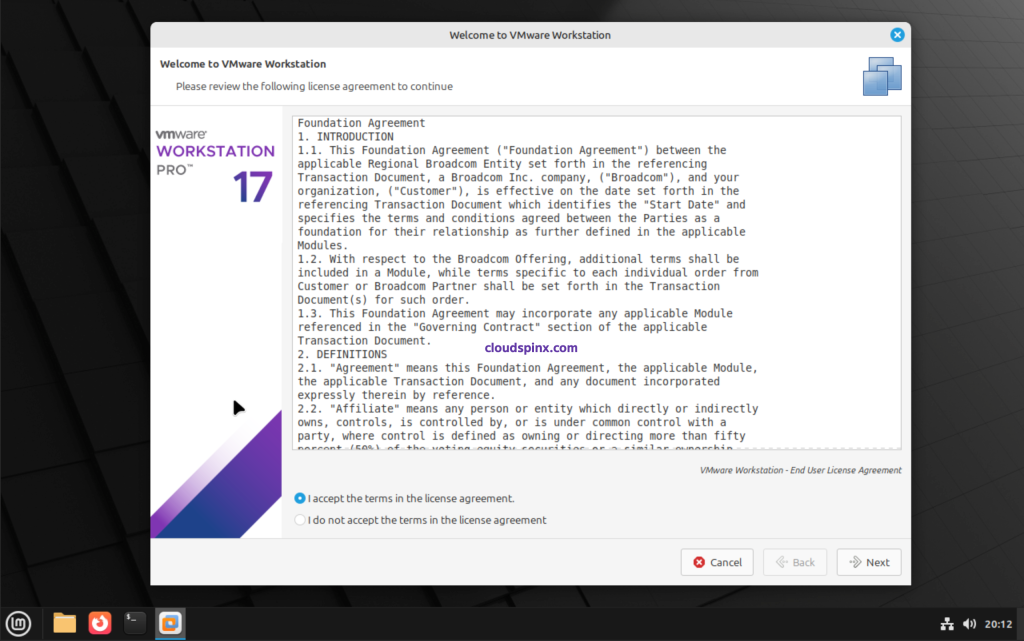This screenshot has height=641, width=1024.
Task: Click the volume icon in the system tray
Action: pyautogui.click(x=970, y=622)
